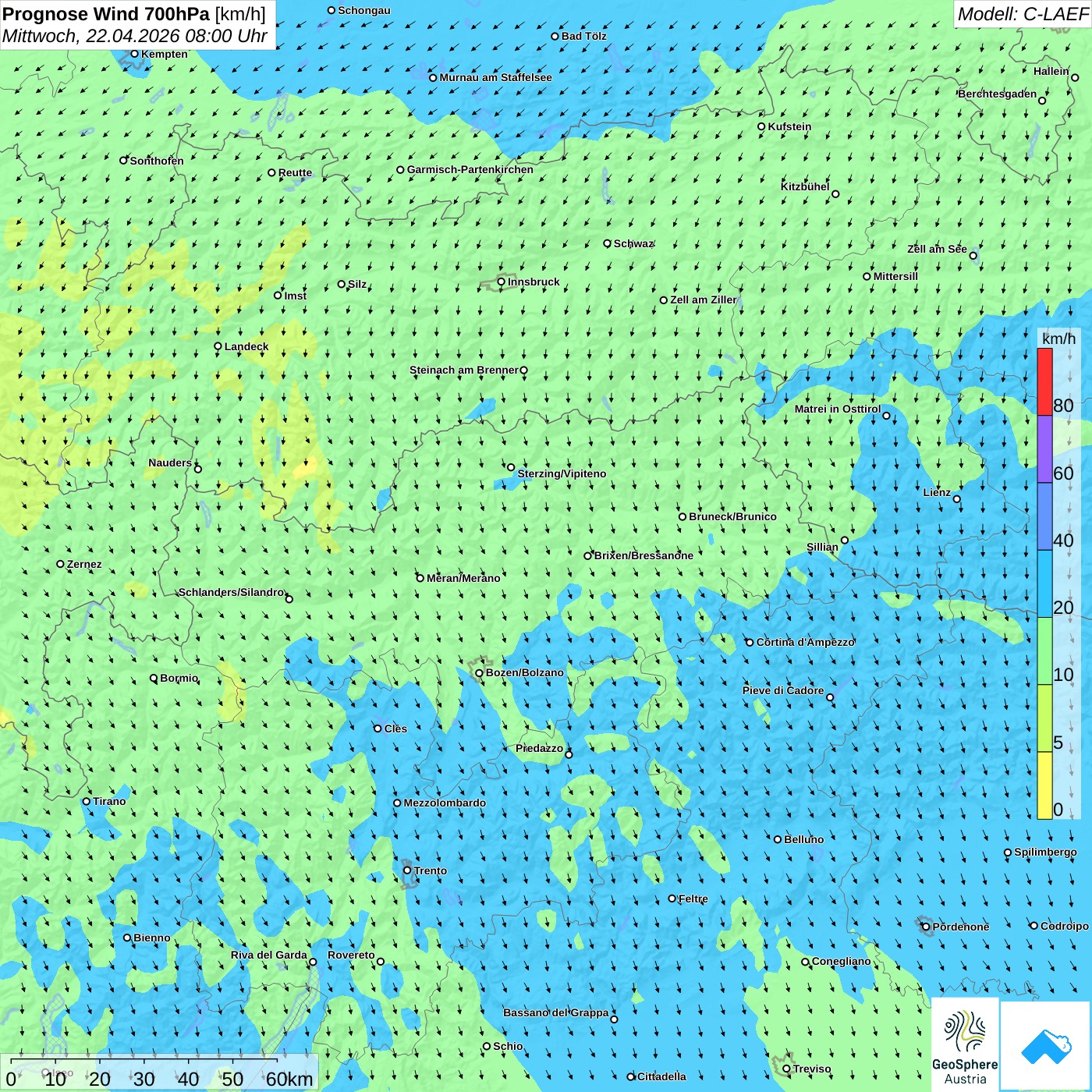Click the 'Bienno' label
Screen dimensions: 1092x1092
tap(152, 938)
